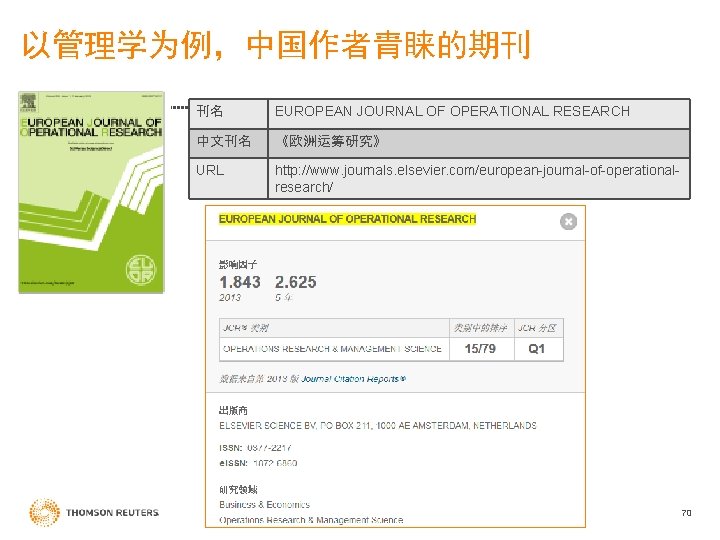
Task: Click the Business & Economics research area
Action: [x=264, y=505]
